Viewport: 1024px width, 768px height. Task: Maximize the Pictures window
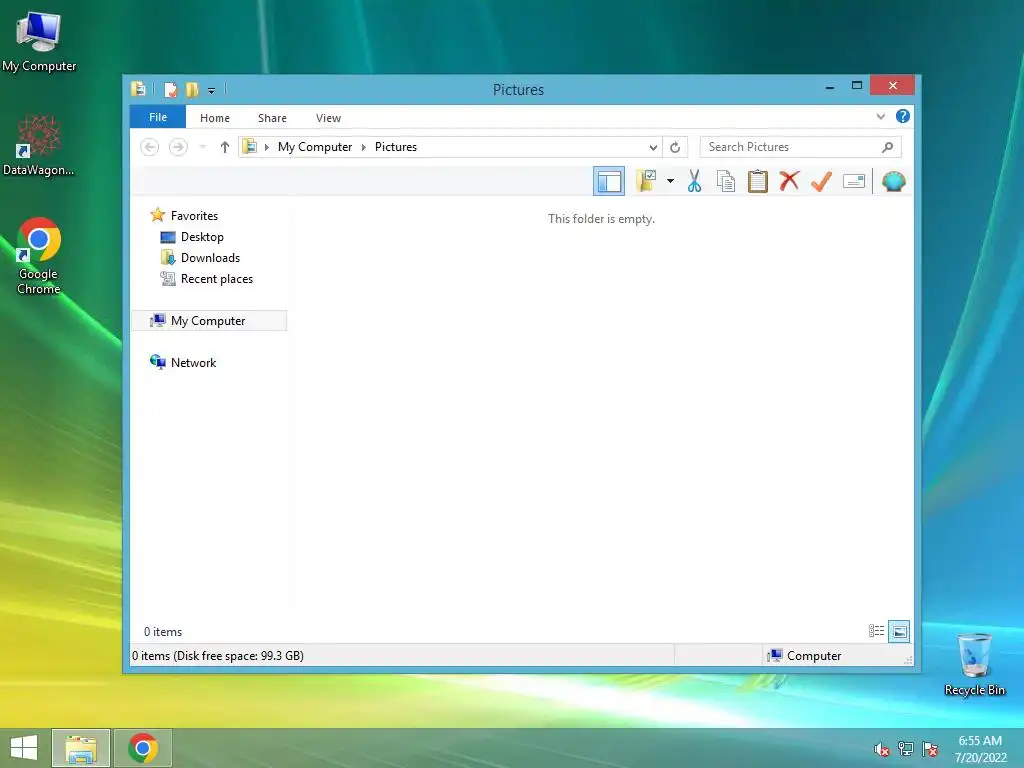tap(857, 86)
